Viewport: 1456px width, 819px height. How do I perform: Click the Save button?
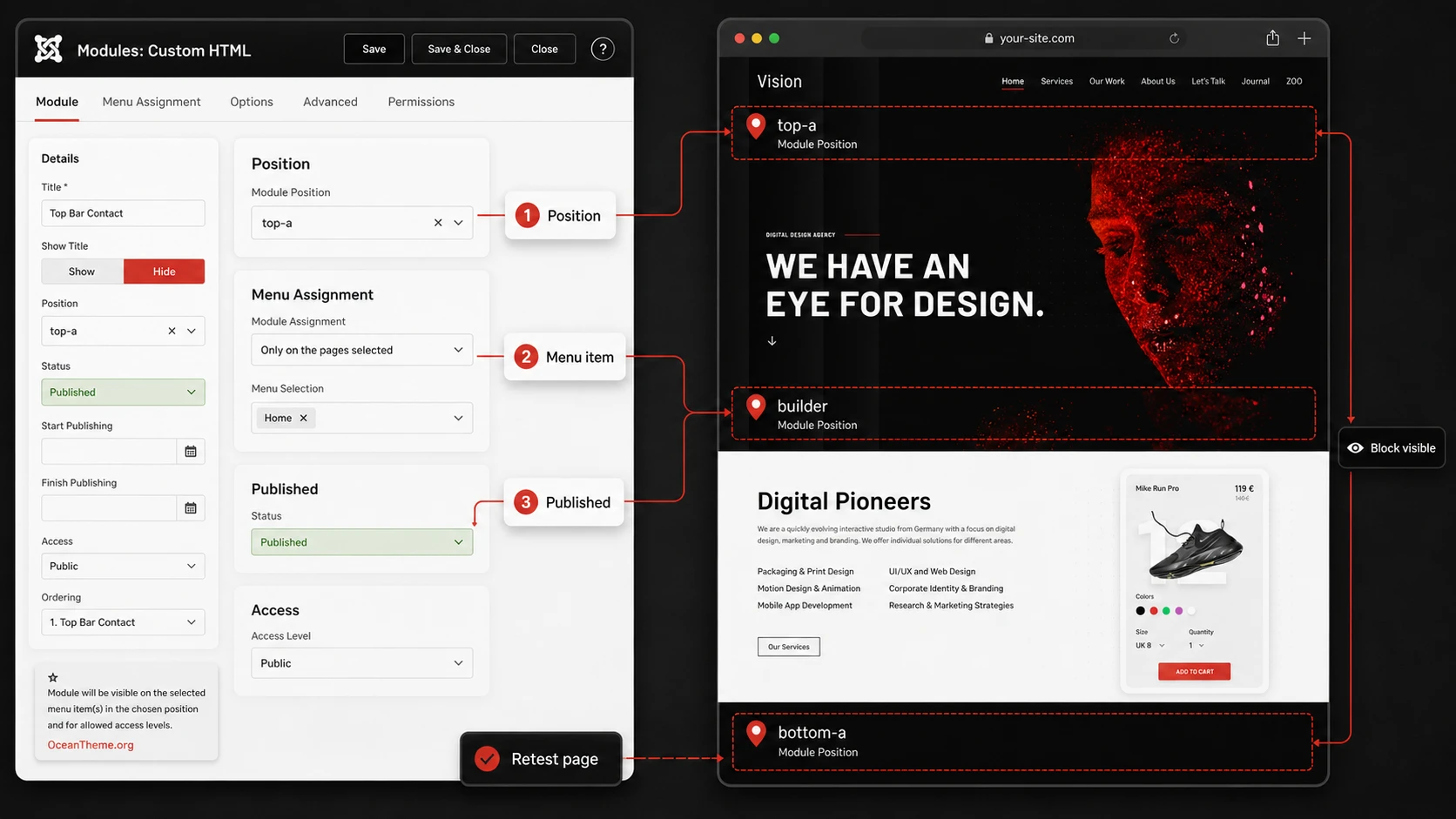point(374,49)
